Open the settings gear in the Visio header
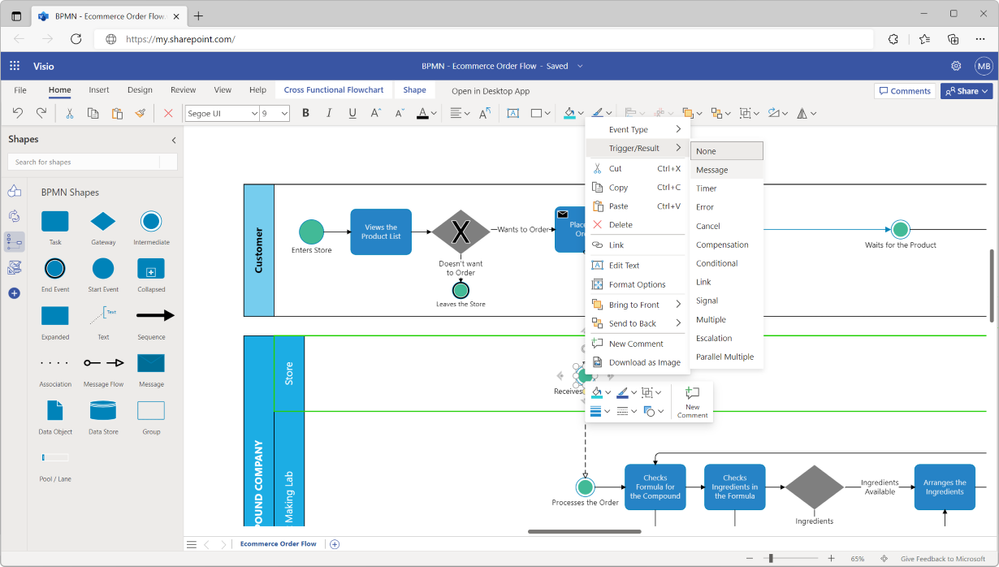The width and height of the screenshot is (999, 567). [956, 66]
